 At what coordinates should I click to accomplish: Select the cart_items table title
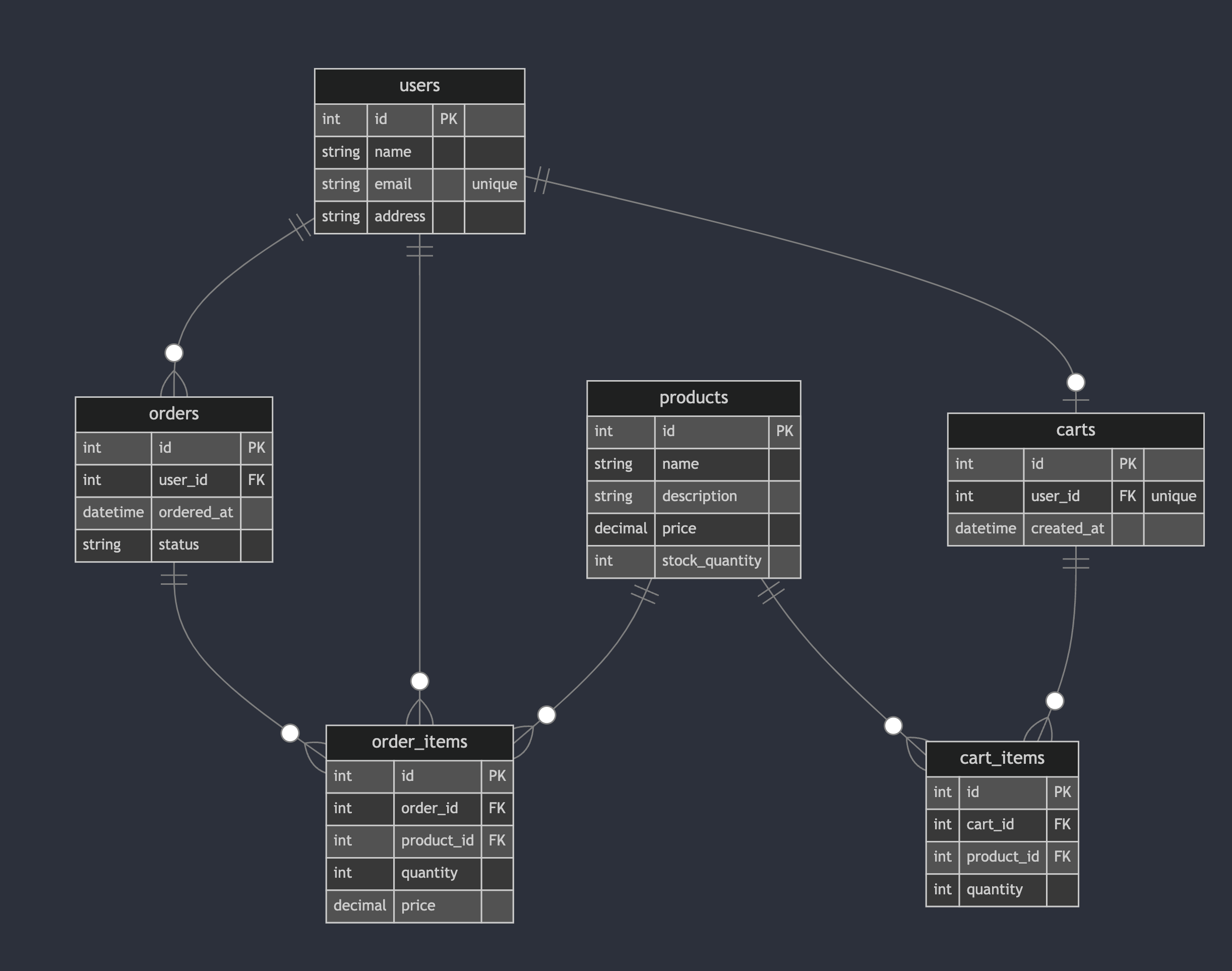[1002, 758]
